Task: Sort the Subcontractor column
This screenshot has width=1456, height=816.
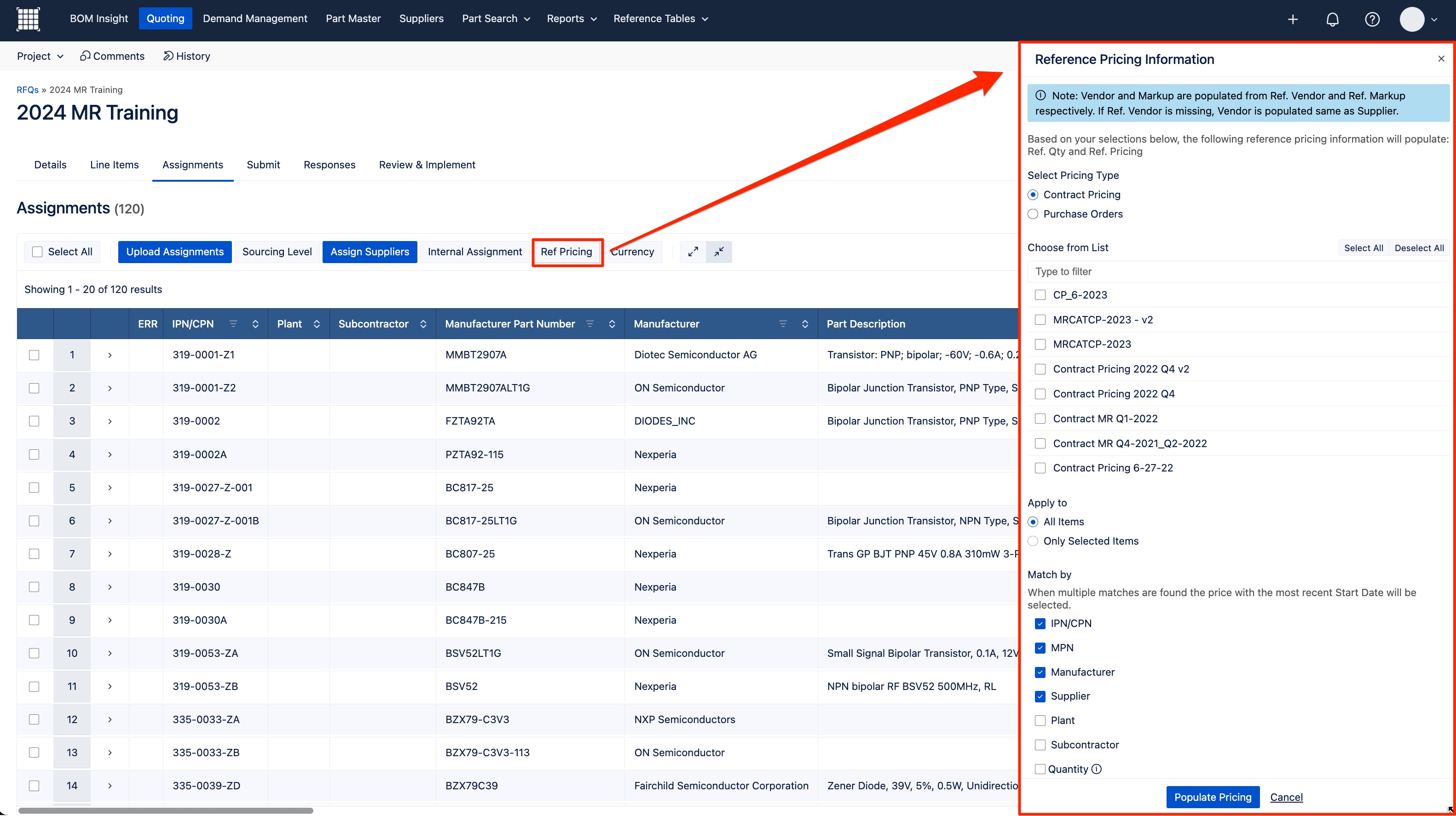Action: [423, 324]
